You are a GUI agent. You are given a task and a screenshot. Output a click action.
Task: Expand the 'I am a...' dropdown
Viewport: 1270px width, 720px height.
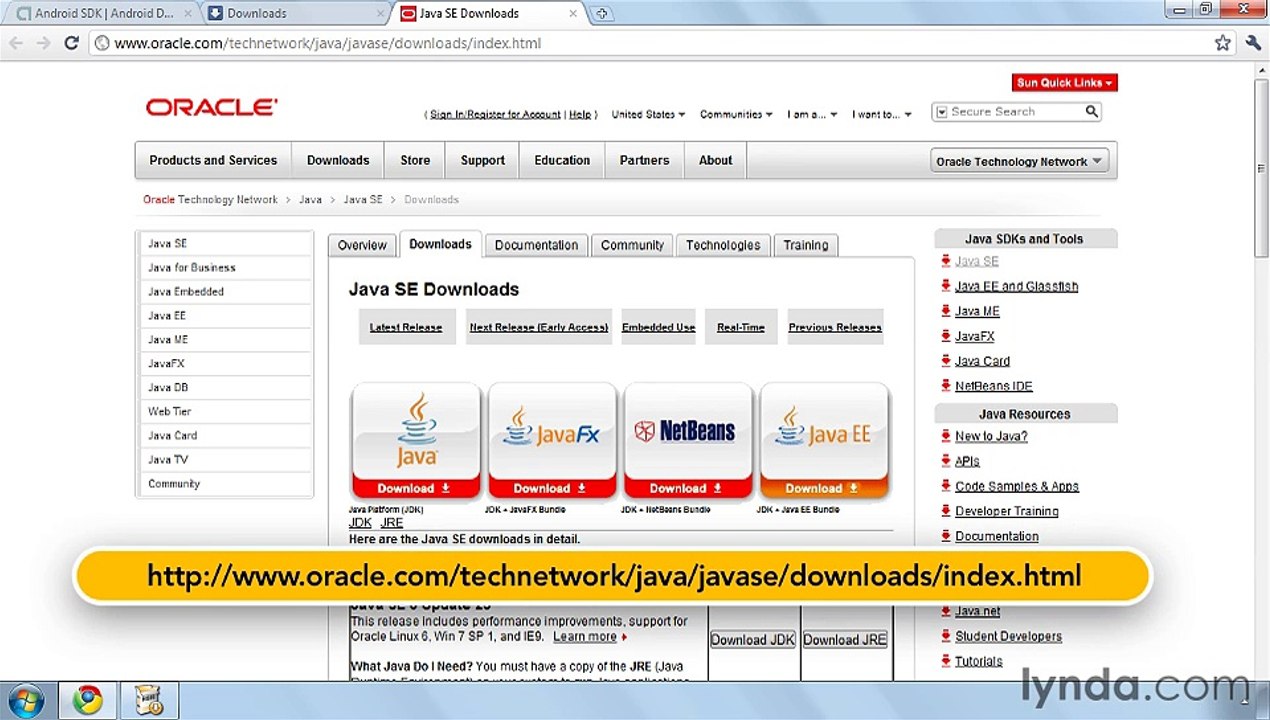[812, 114]
